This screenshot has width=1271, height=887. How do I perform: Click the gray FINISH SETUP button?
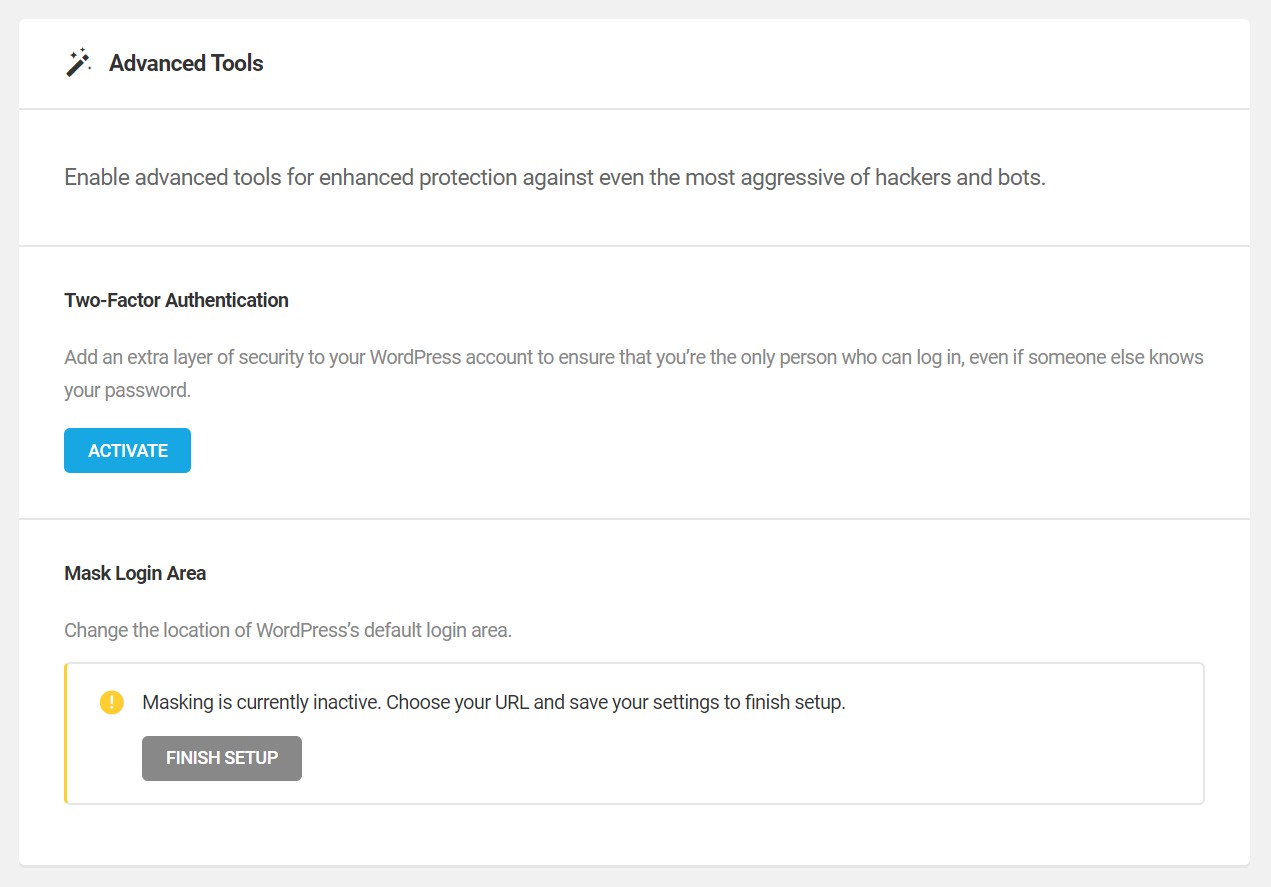click(222, 758)
